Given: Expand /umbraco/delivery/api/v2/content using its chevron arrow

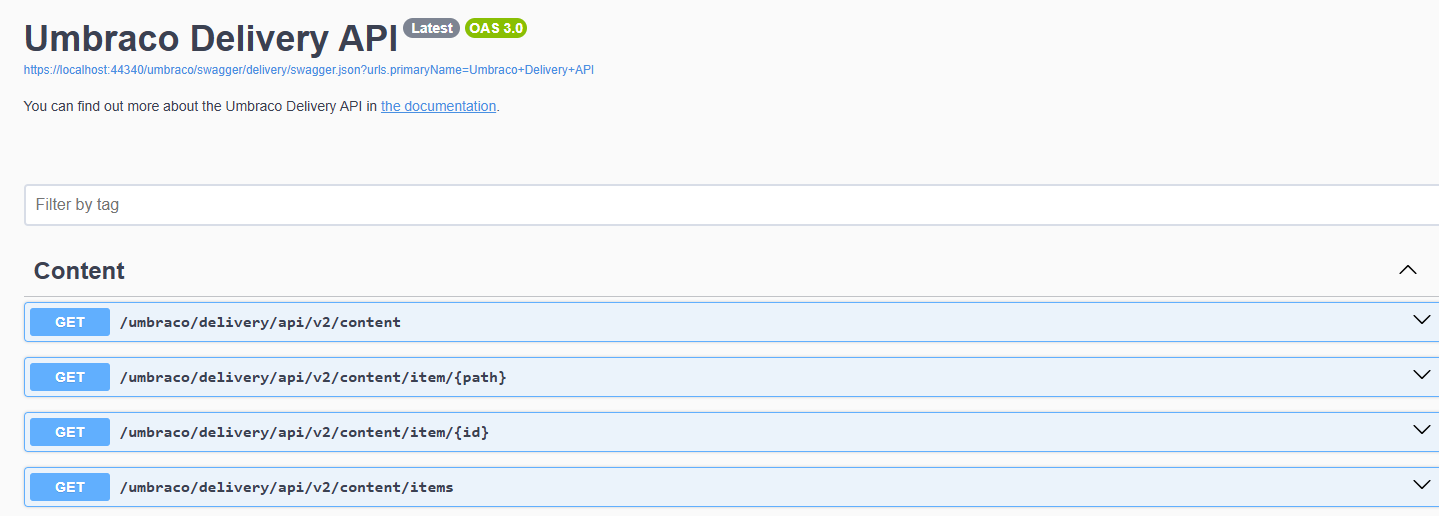Looking at the screenshot, I should (x=1422, y=320).
